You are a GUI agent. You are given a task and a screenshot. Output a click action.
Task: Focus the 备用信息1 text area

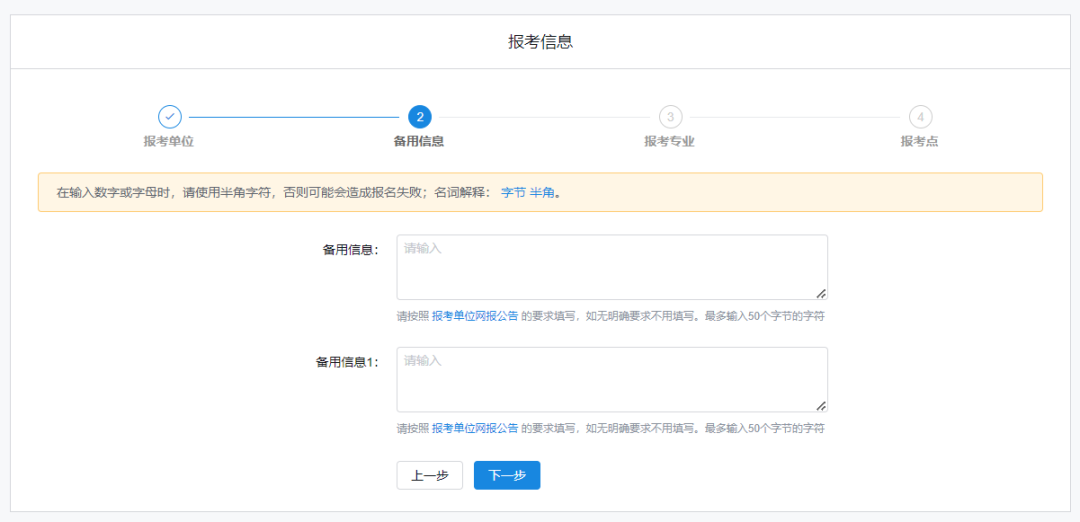(x=612, y=379)
